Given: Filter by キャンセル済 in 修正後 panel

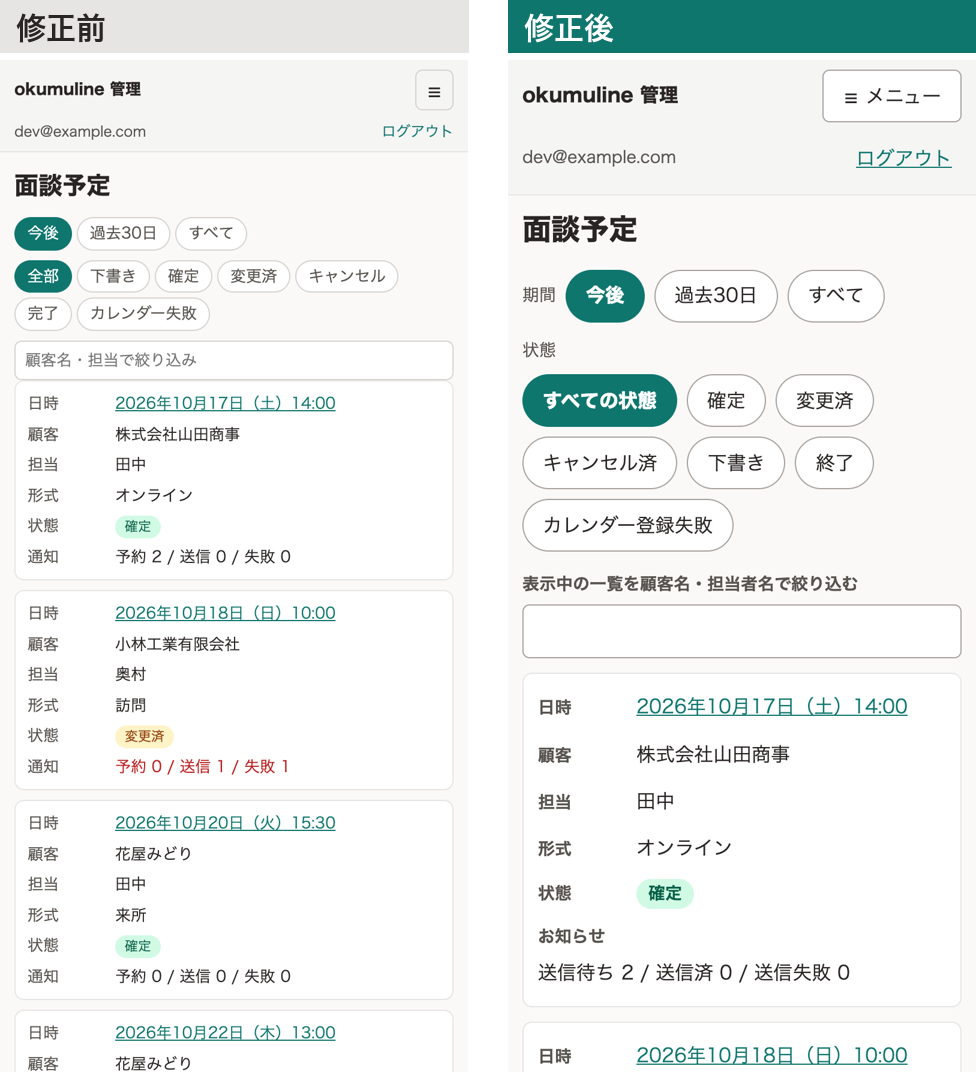Looking at the screenshot, I should (599, 463).
